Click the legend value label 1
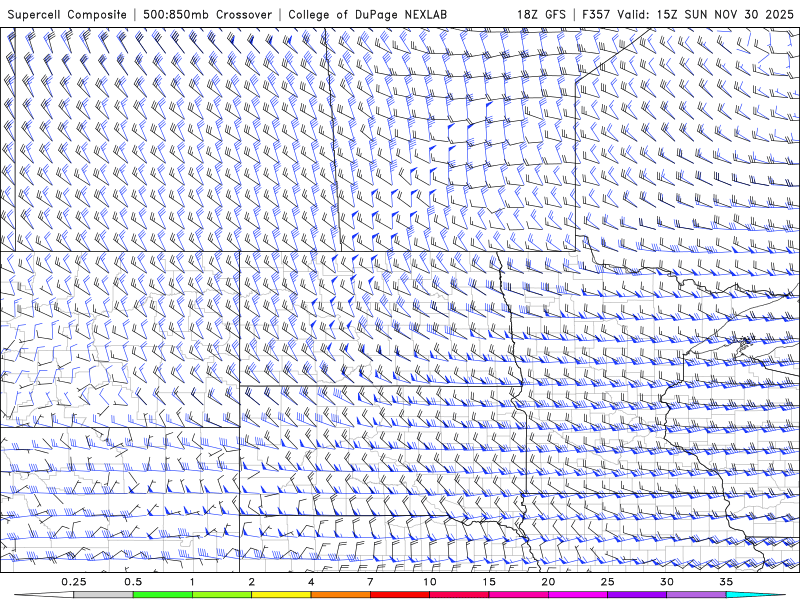The image size is (800, 600). (x=192, y=582)
